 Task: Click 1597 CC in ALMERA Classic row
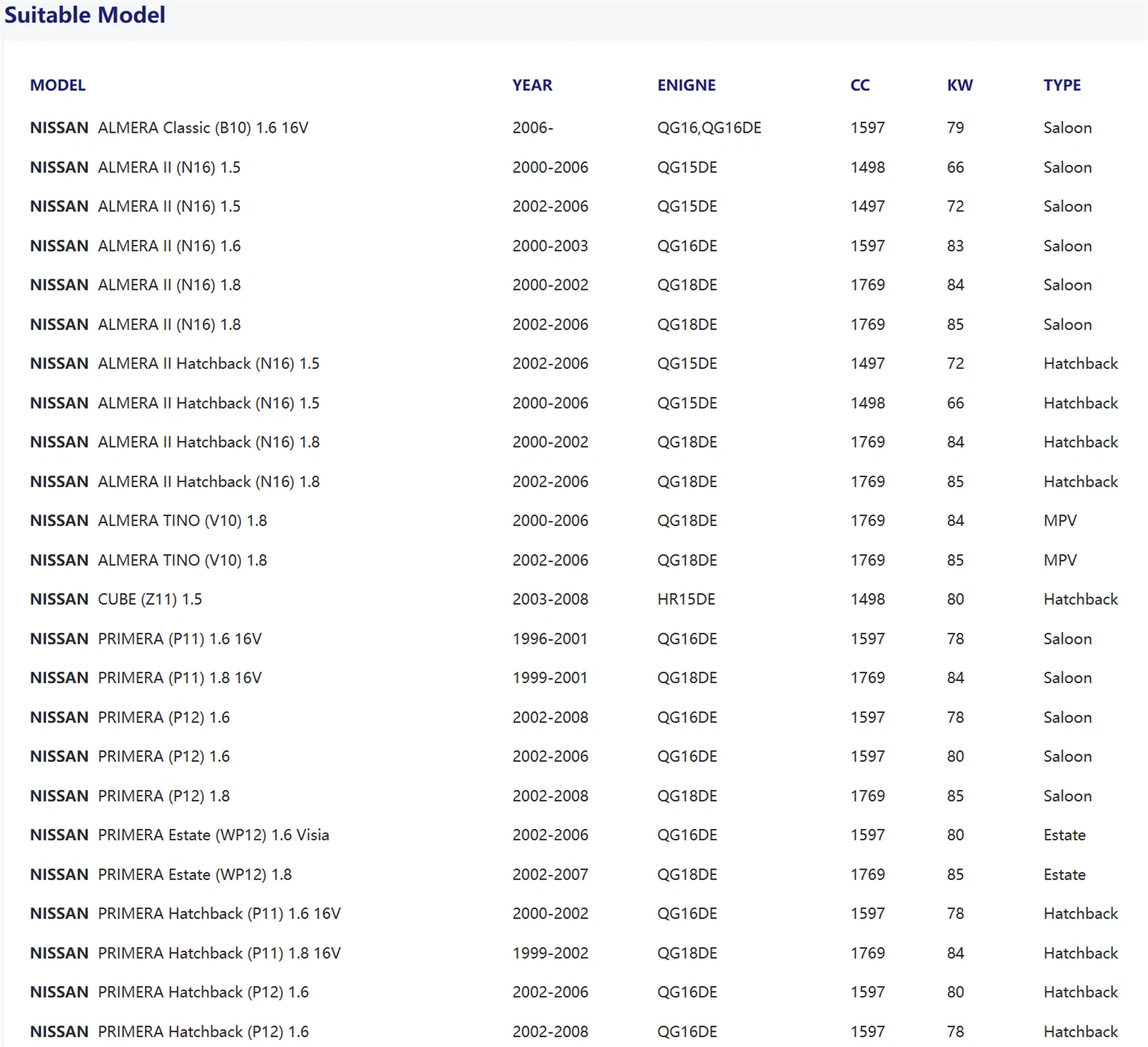(x=868, y=128)
